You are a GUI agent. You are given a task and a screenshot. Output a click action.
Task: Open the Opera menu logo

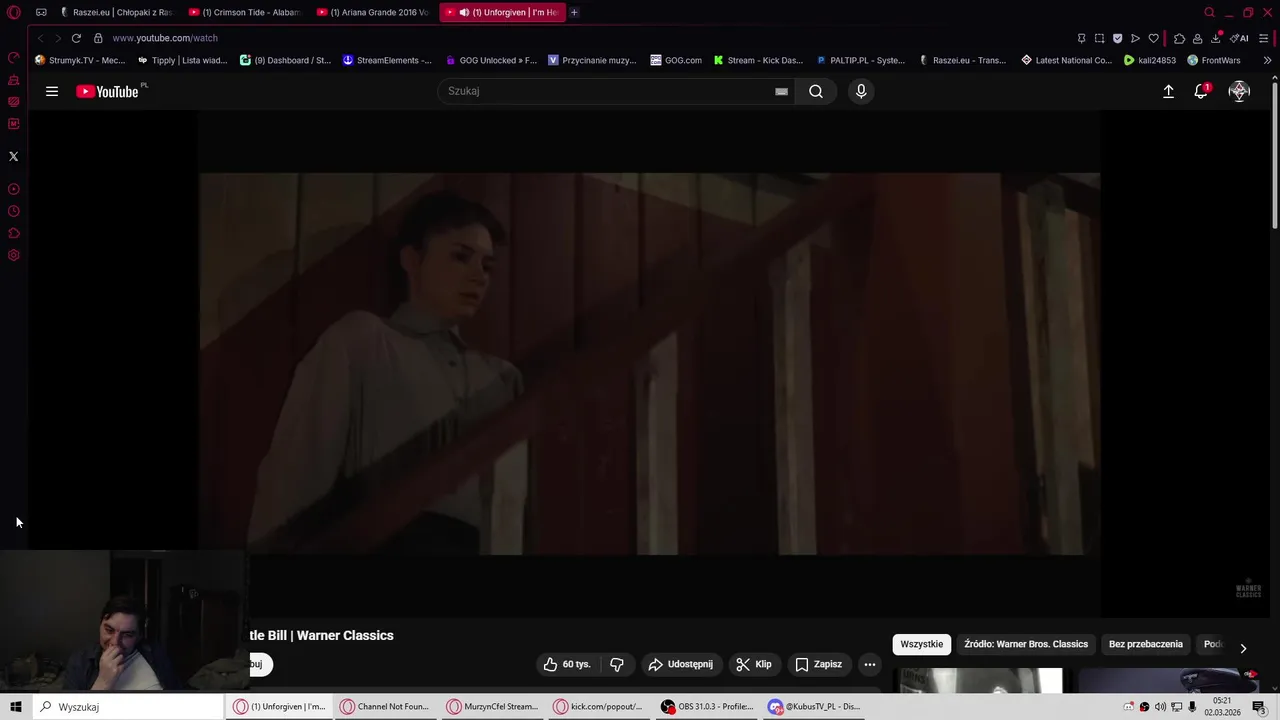point(14,12)
